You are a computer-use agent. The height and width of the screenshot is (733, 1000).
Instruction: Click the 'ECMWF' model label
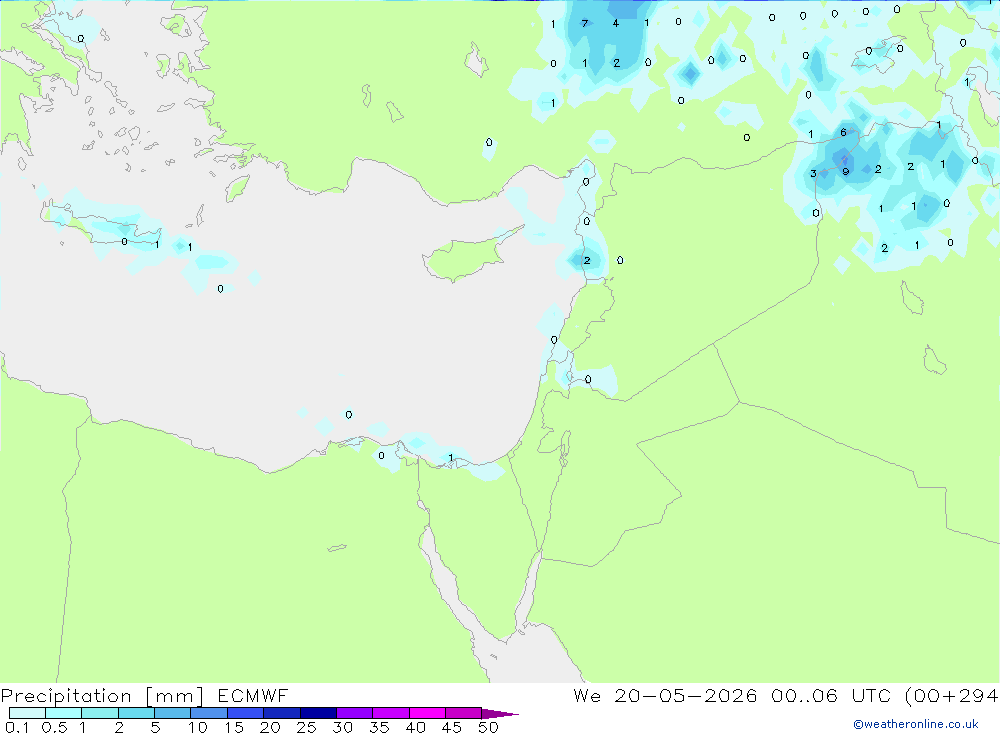tap(253, 695)
